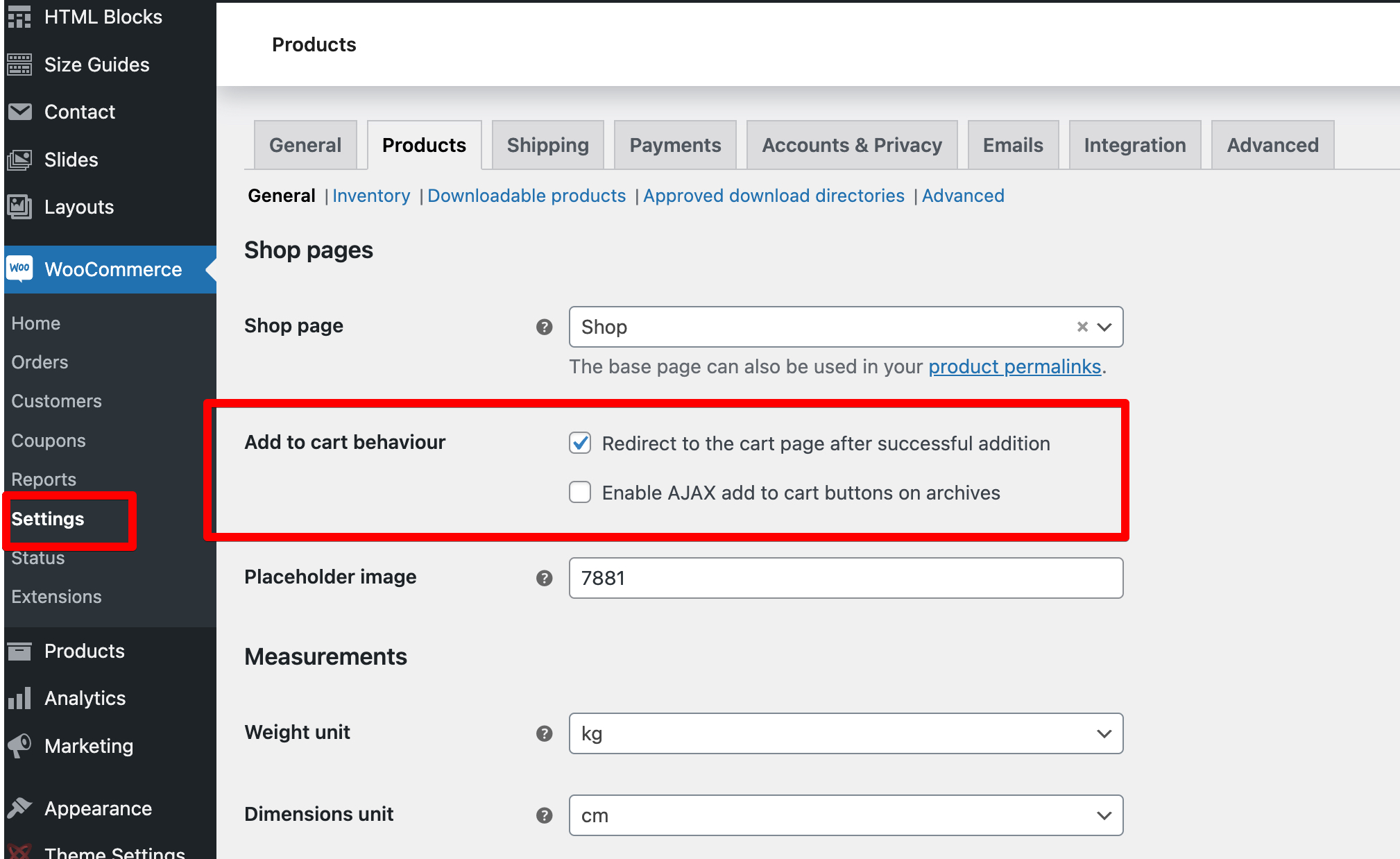Switch to the Shipping tab

[547, 145]
